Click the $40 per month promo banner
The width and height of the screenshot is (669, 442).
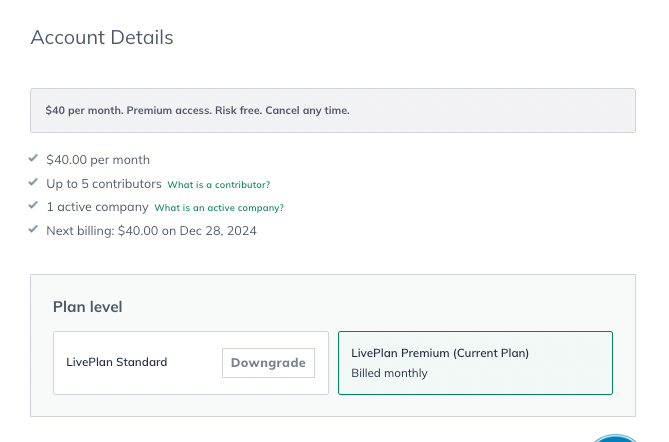click(333, 110)
